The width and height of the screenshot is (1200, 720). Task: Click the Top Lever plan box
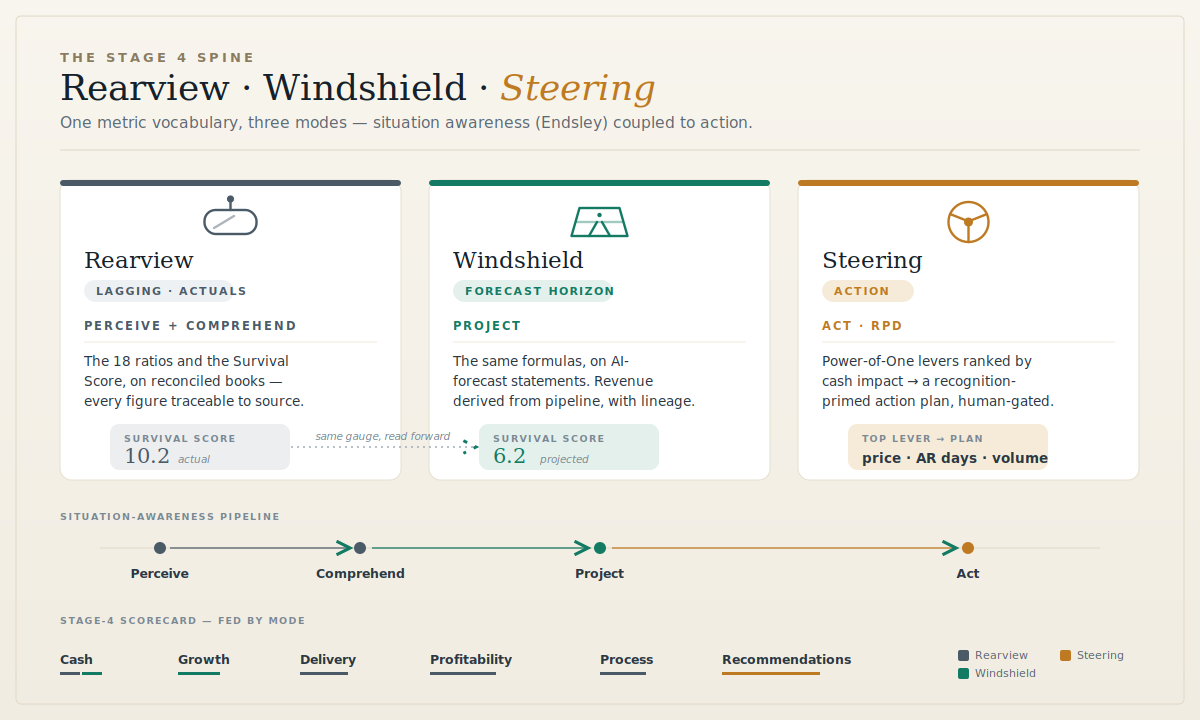tap(948, 447)
